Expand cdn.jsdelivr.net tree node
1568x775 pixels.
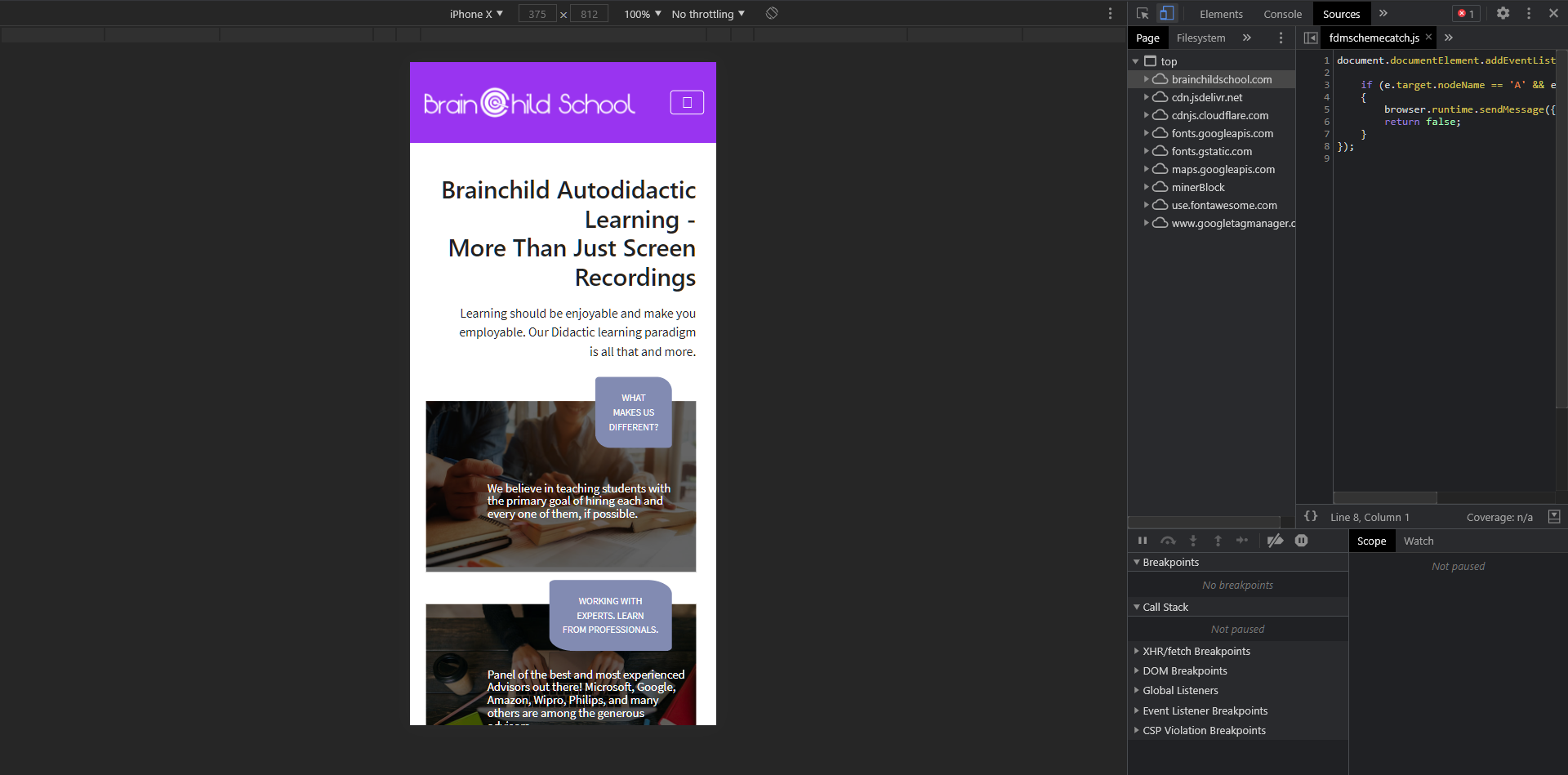click(1146, 97)
